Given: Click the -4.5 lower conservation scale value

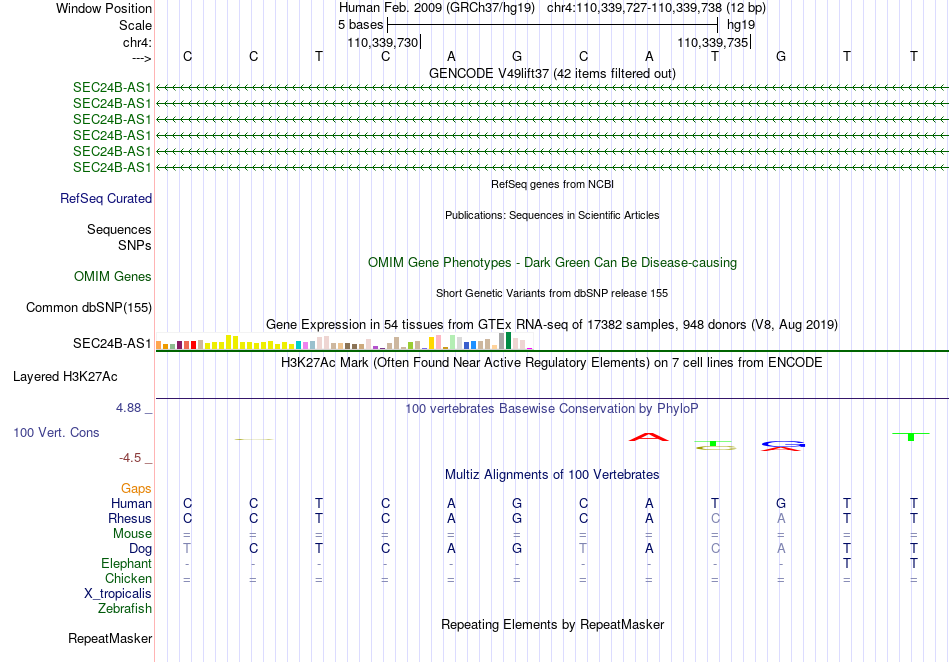Looking at the screenshot, I should [130, 458].
